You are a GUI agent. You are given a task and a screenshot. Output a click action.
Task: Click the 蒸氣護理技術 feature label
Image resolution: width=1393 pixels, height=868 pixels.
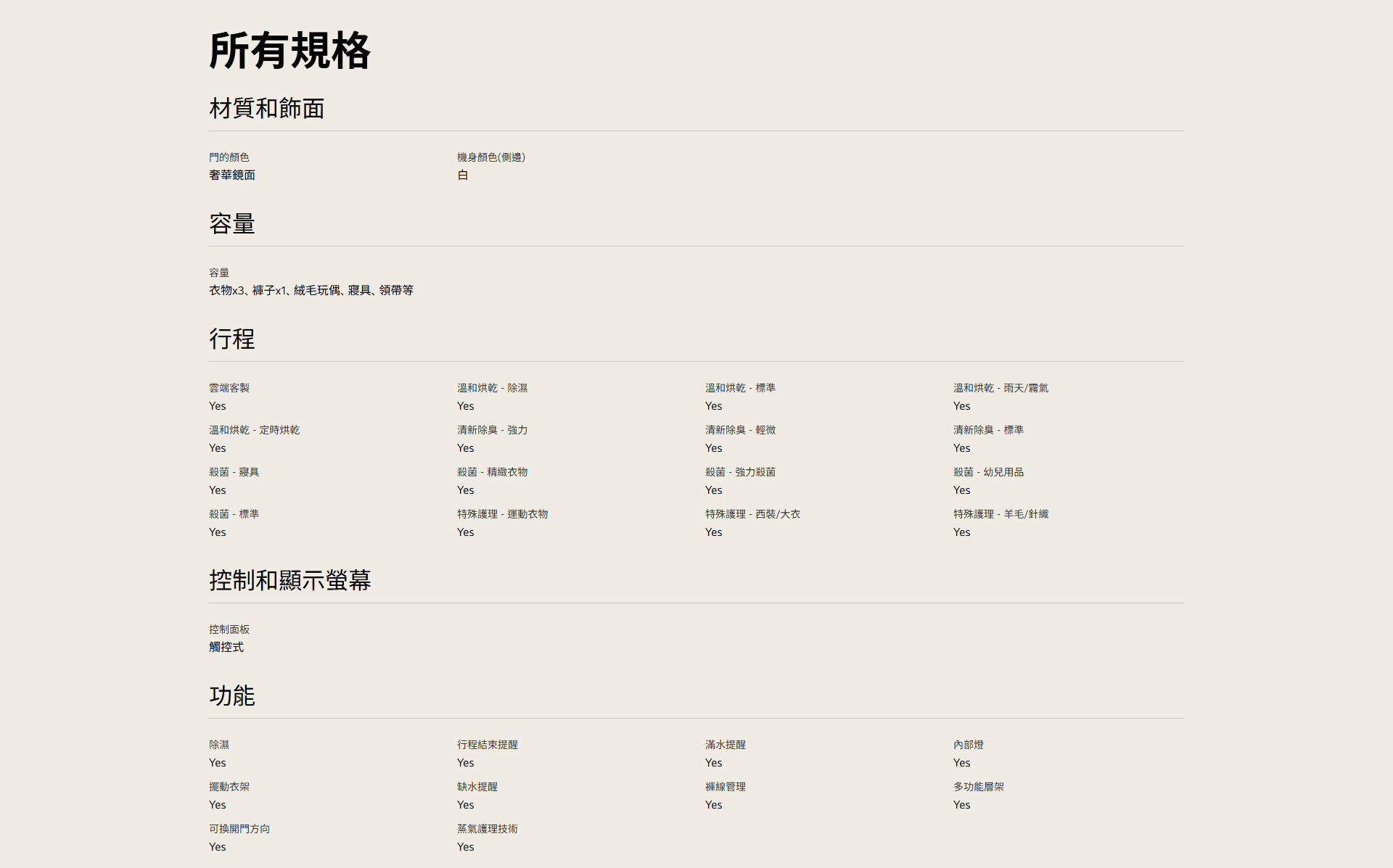[x=487, y=829]
